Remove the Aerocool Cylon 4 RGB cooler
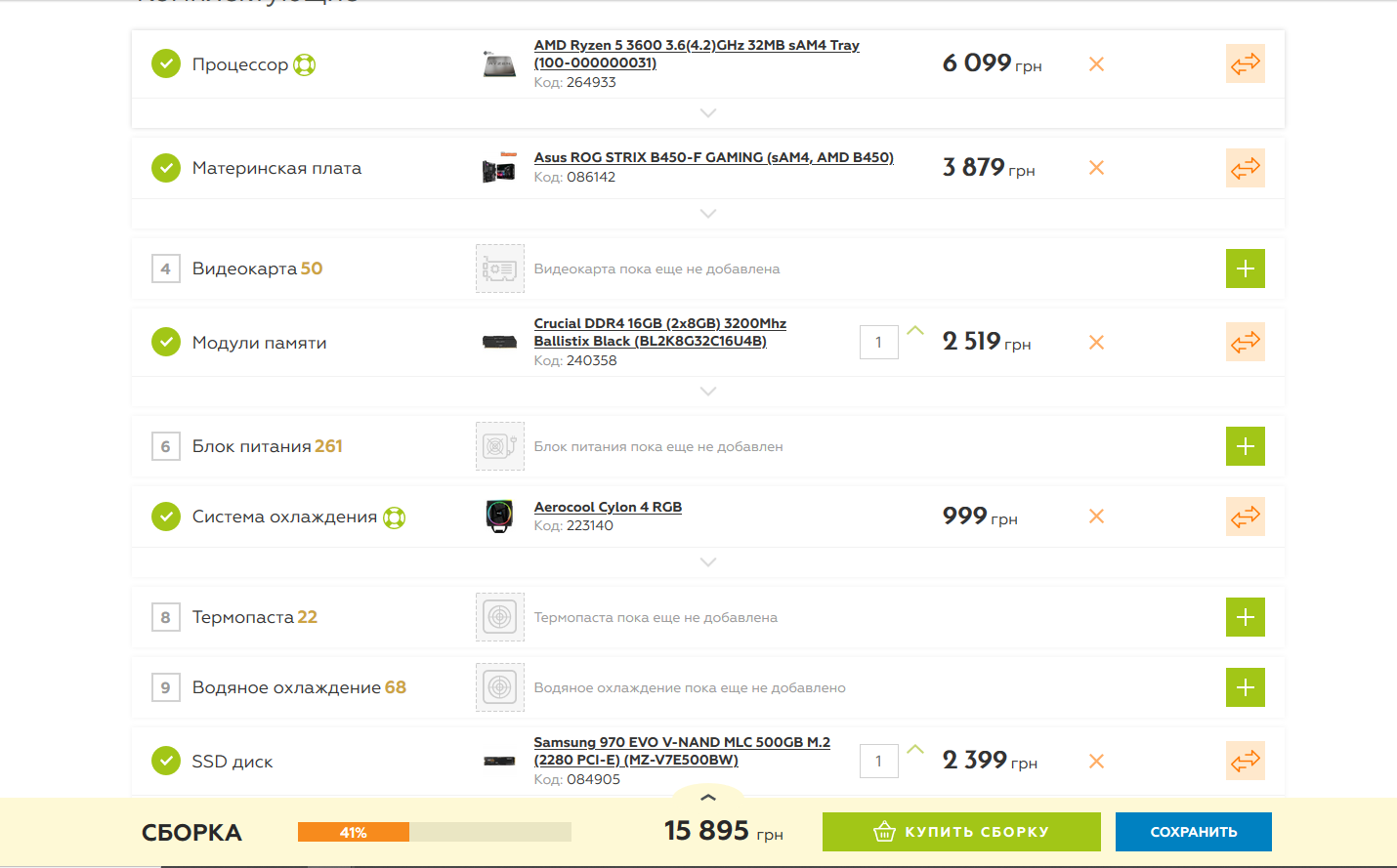1397x868 pixels. [x=1096, y=517]
